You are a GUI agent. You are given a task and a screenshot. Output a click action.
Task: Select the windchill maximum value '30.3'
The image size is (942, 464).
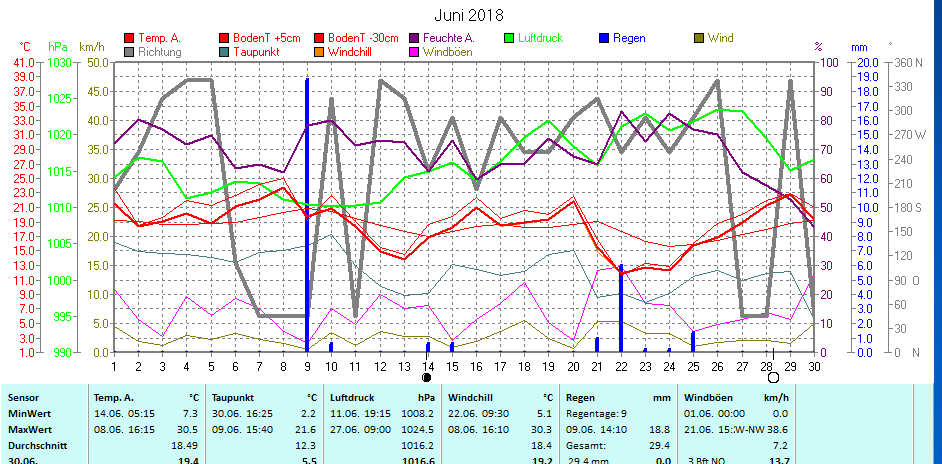click(544, 430)
